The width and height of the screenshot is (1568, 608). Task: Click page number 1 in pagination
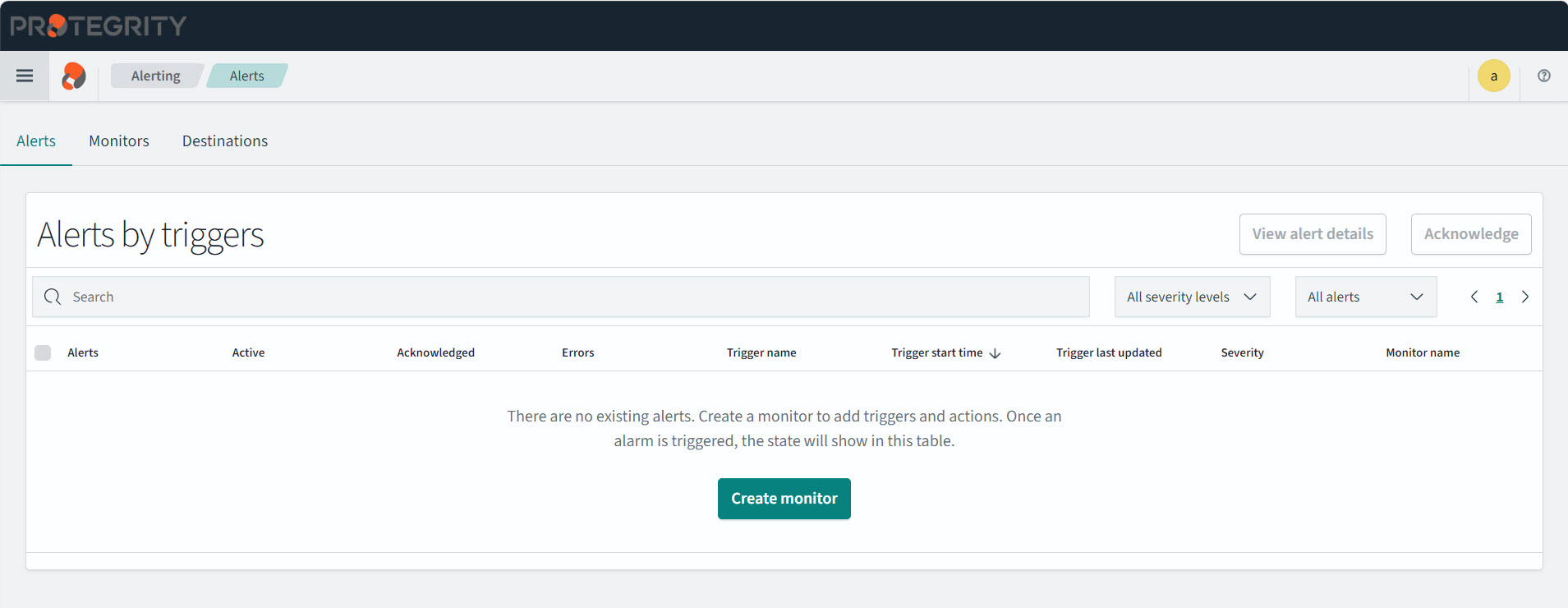pos(1500,297)
